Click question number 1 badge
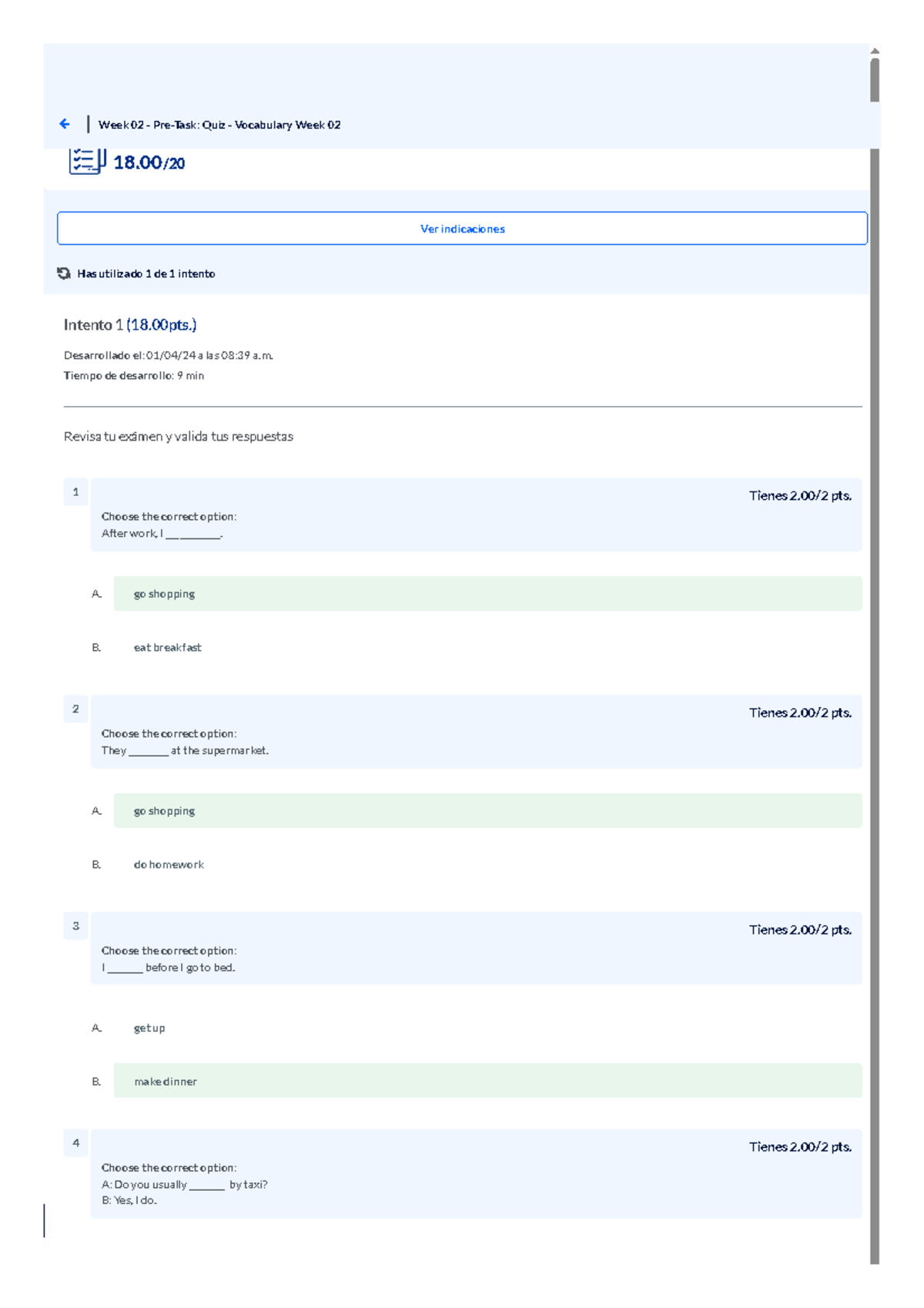This screenshot has width=924, height=1308. click(75, 492)
